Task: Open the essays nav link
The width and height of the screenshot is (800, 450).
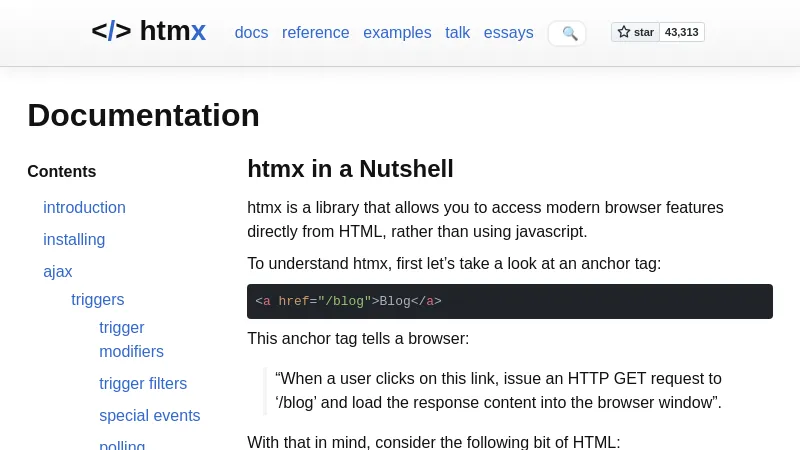Action: (x=508, y=33)
